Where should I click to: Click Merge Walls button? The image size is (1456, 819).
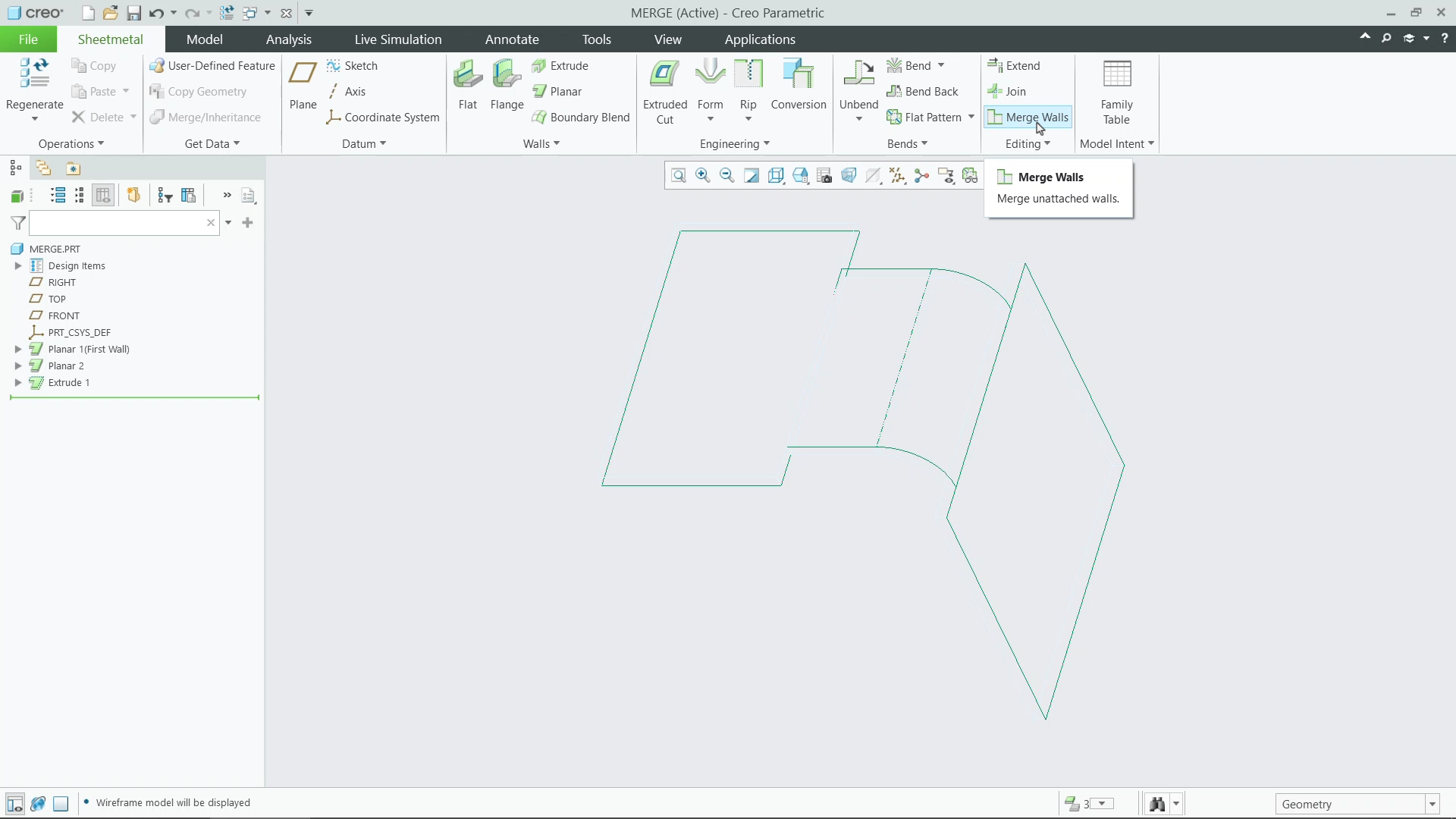tap(1028, 118)
